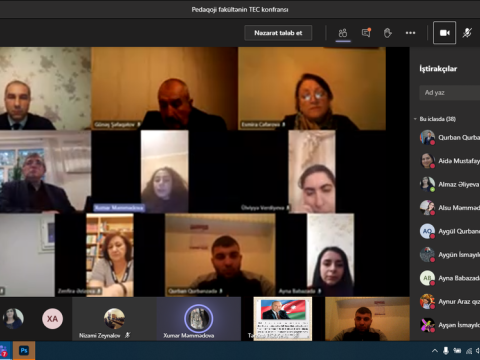Viewport: 480px width, 360px height.
Task: Select Qurban participant in the list
Action: coord(449,137)
